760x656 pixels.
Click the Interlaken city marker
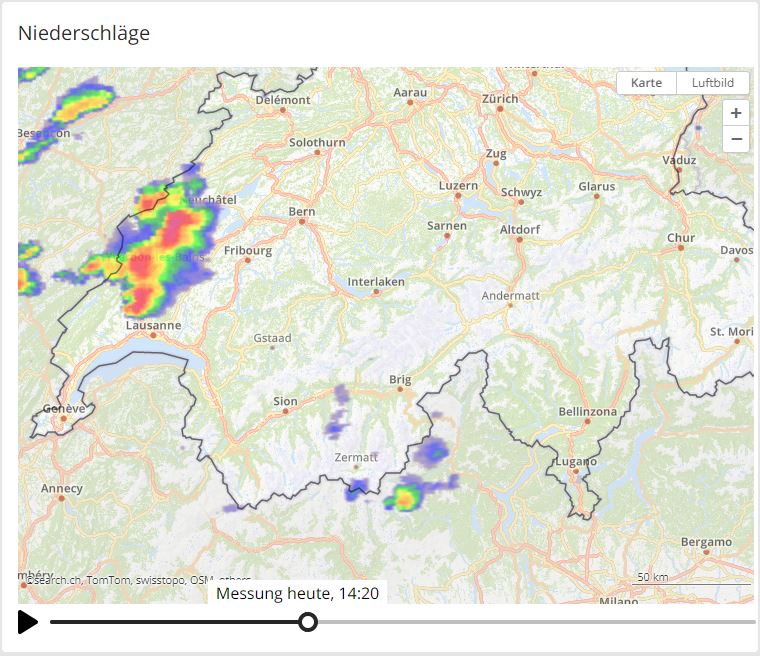[376, 292]
